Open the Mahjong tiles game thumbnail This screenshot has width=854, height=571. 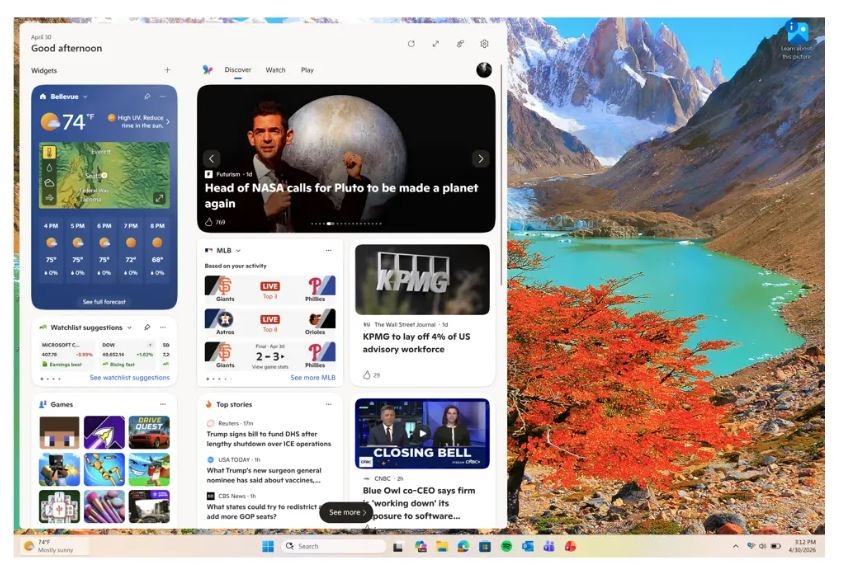[x=59, y=506]
